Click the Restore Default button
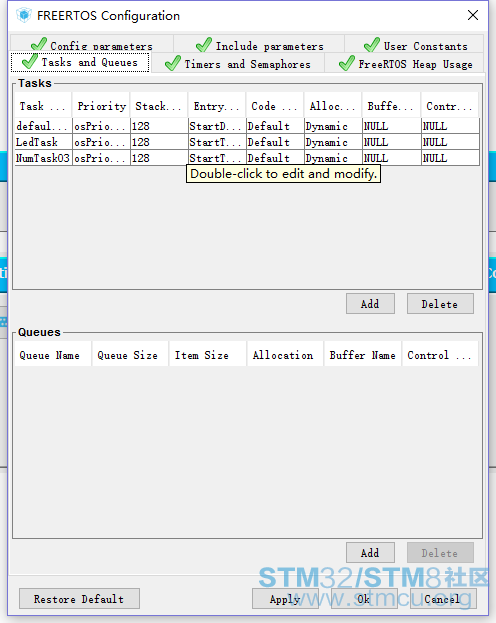This screenshot has width=496, height=623. (79, 599)
